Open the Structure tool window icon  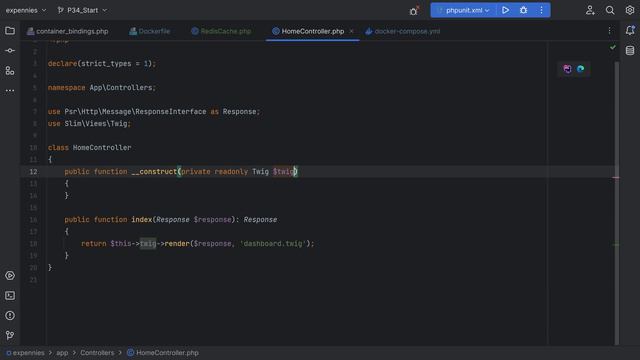[x=10, y=71]
